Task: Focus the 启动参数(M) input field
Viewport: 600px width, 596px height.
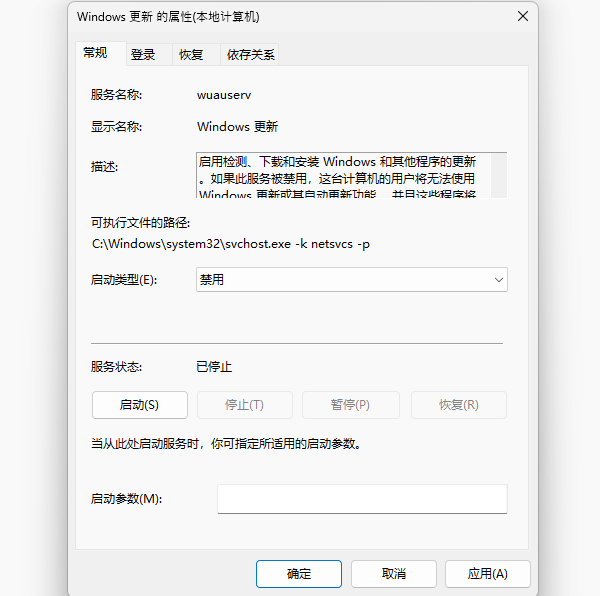Action: 362,499
